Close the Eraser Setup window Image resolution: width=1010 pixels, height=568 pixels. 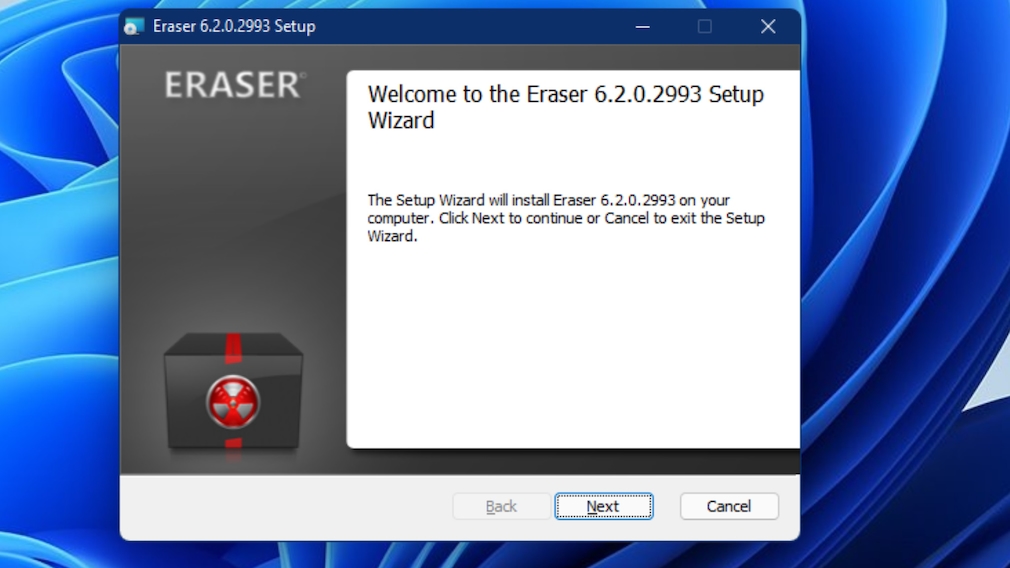click(x=768, y=27)
